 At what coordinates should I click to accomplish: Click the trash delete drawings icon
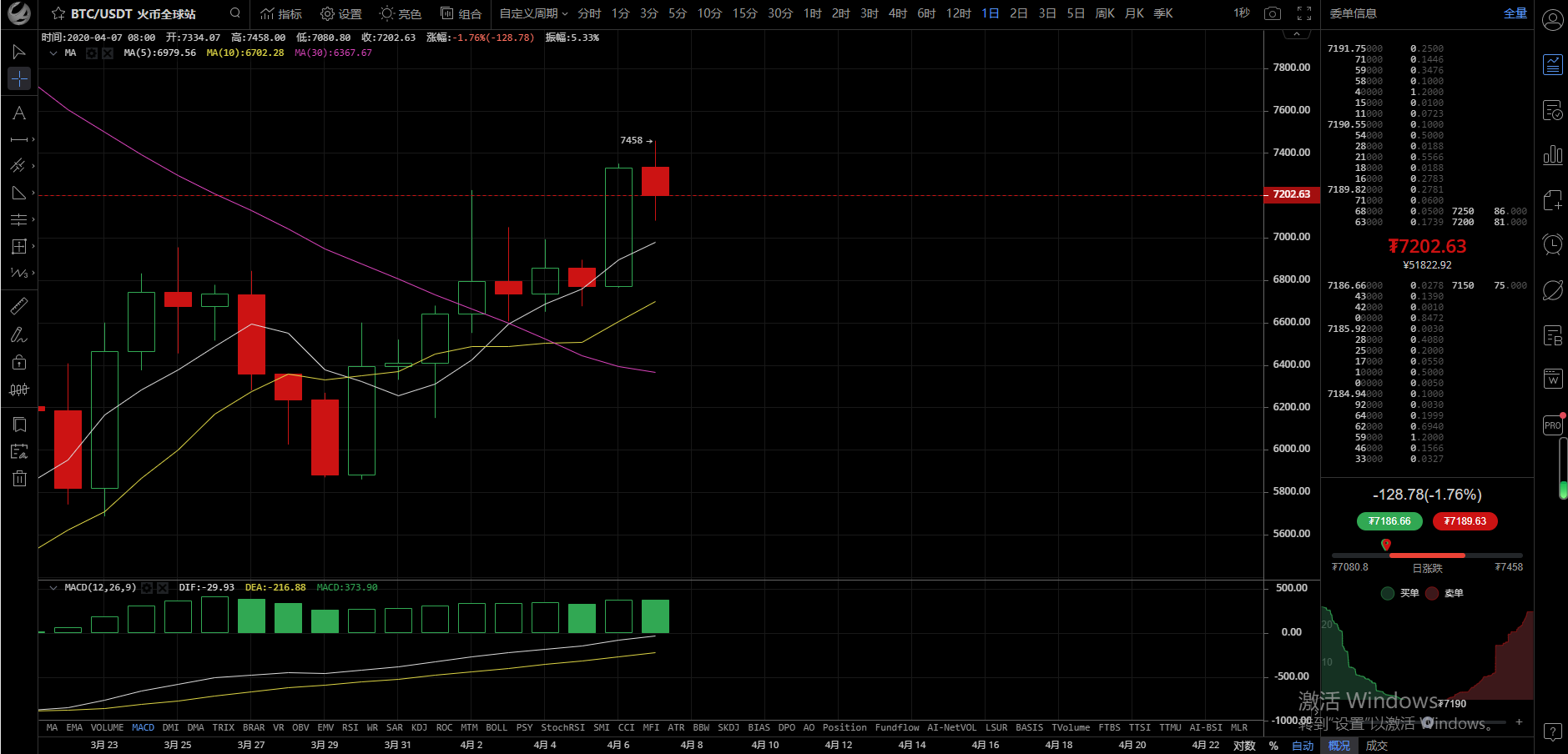(x=19, y=478)
